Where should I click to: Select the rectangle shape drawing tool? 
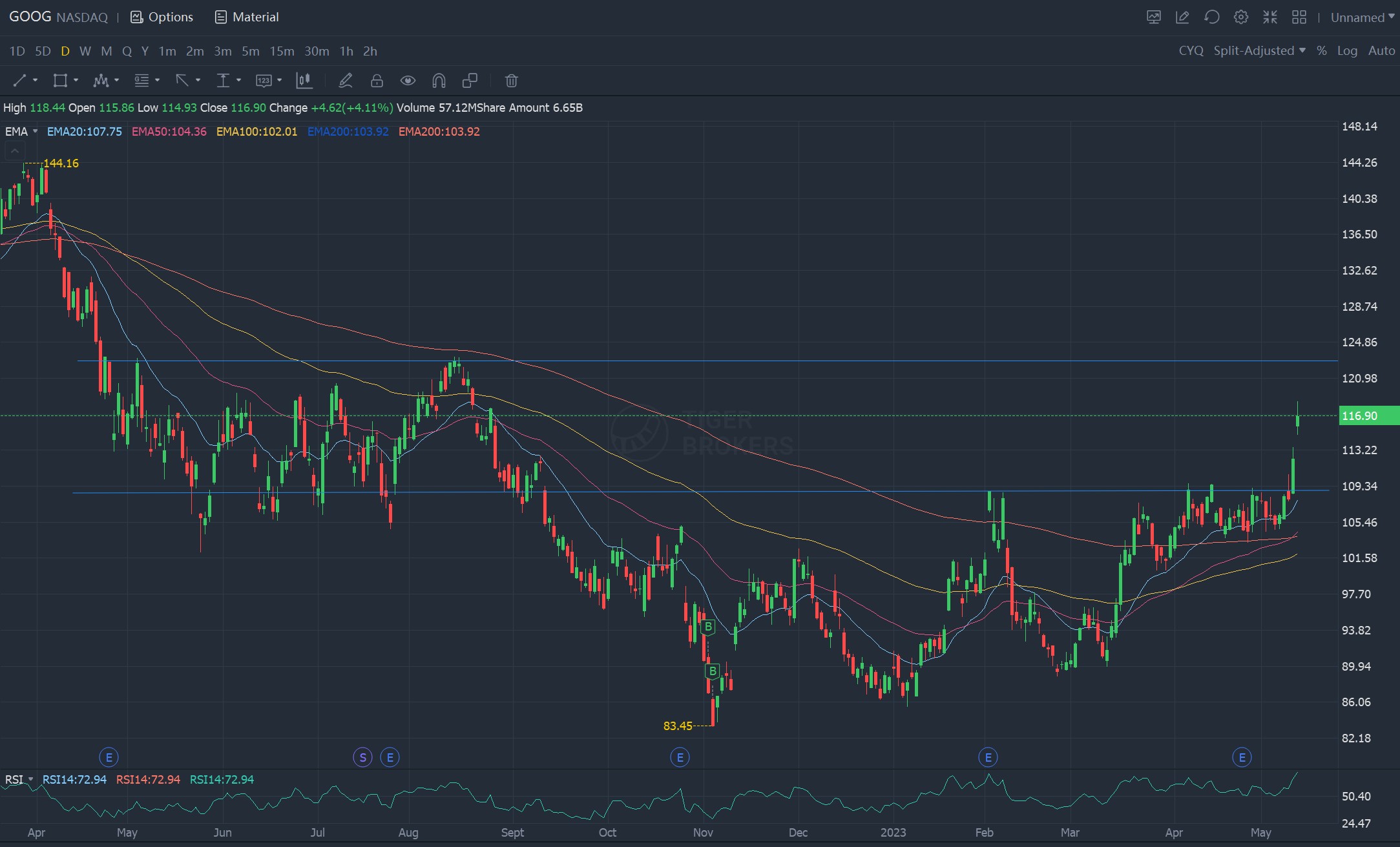(x=60, y=81)
